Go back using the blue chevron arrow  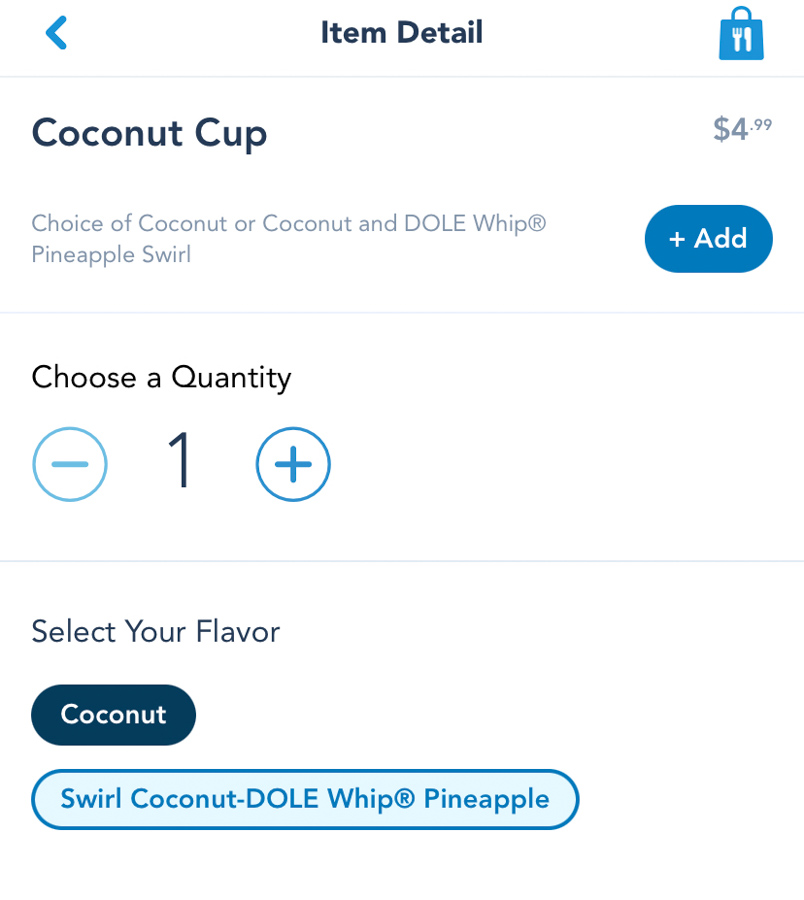[x=56, y=33]
